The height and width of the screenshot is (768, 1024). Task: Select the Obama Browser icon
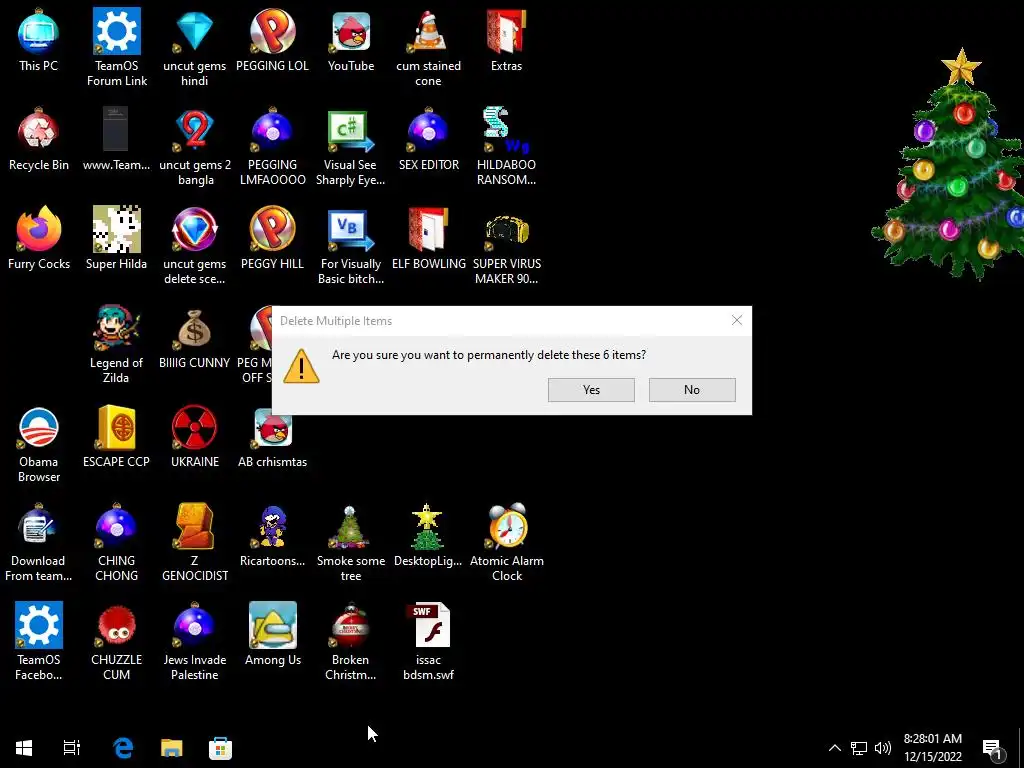(39, 443)
